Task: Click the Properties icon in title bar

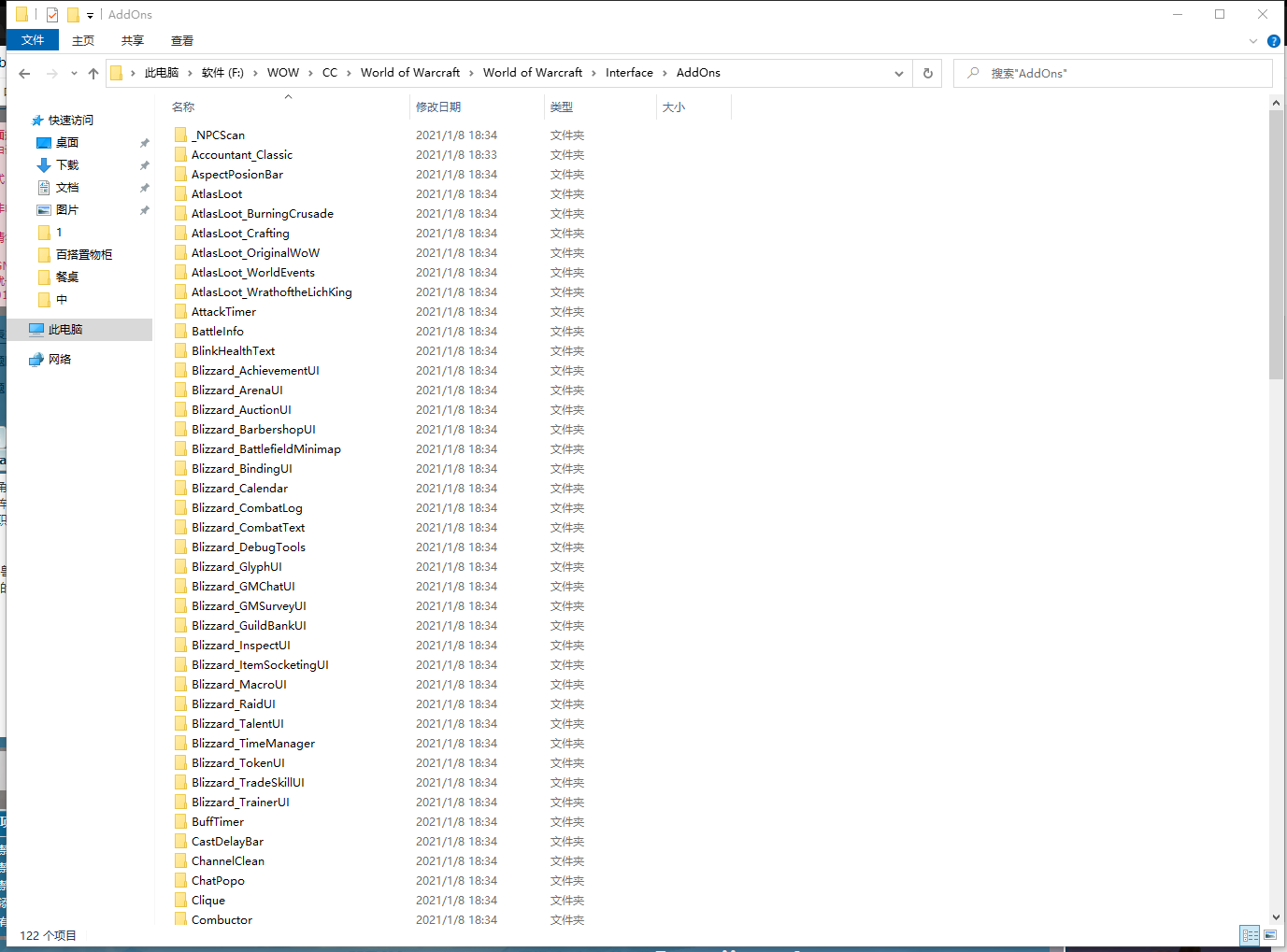Action: tap(52, 15)
